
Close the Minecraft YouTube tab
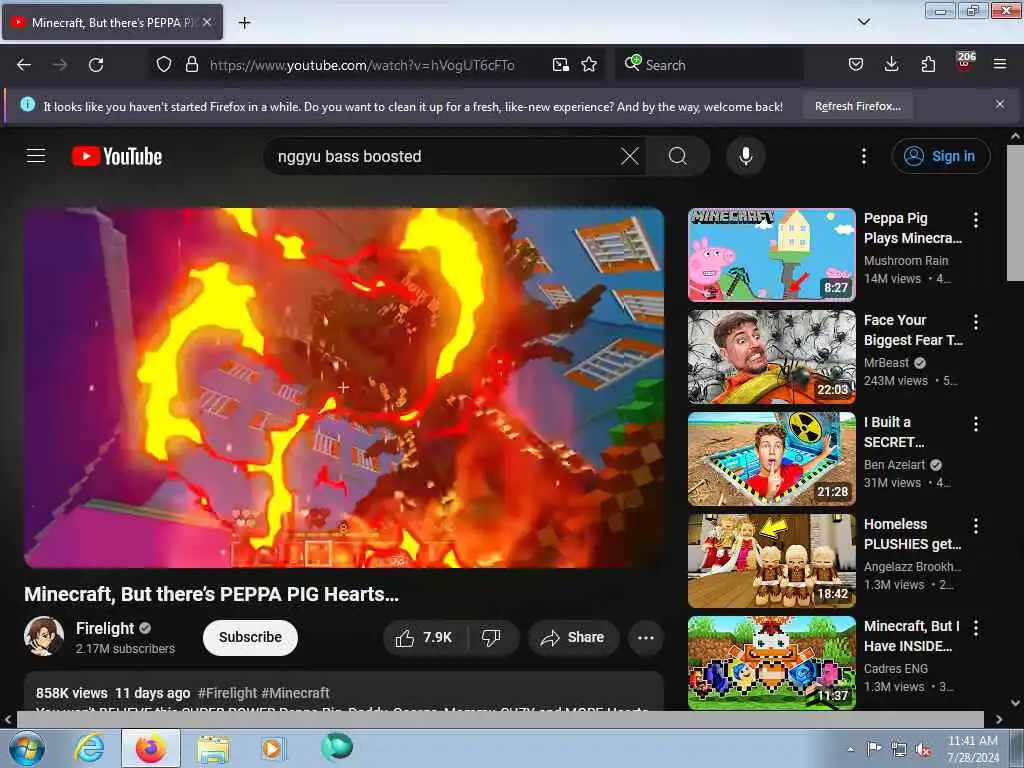207,22
